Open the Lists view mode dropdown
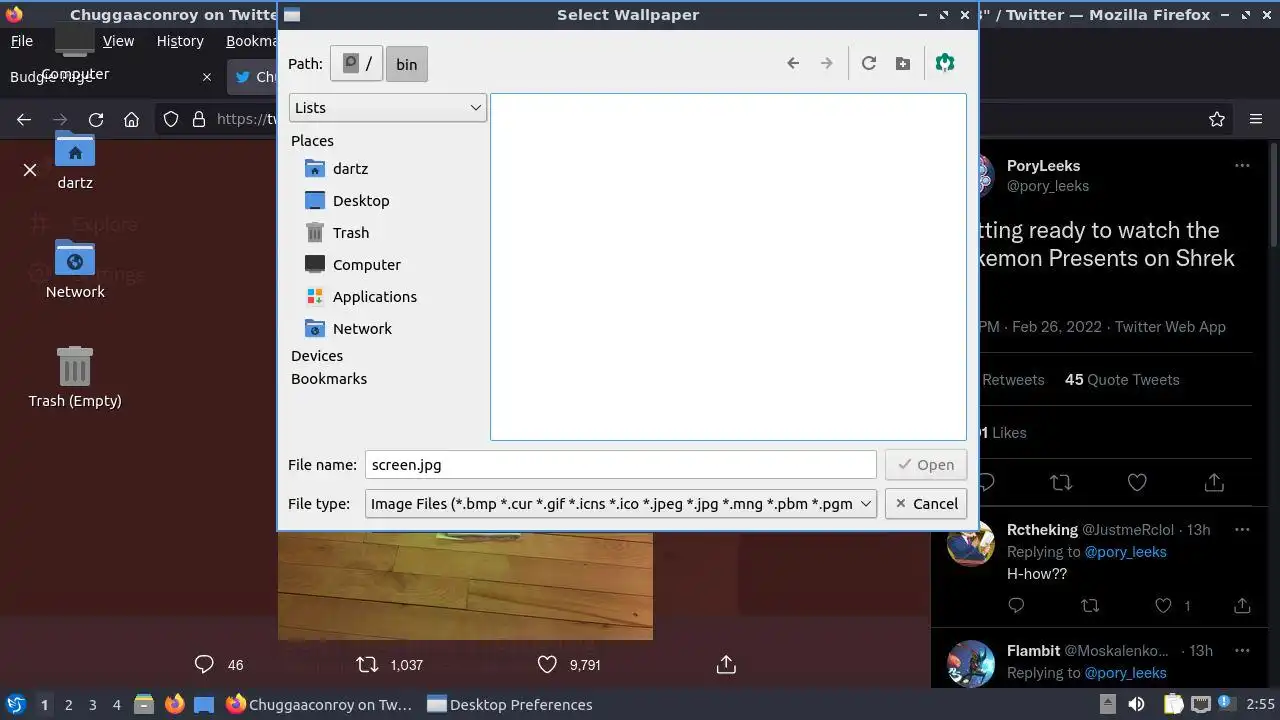Viewport: 1280px width, 720px height. click(388, 108)
